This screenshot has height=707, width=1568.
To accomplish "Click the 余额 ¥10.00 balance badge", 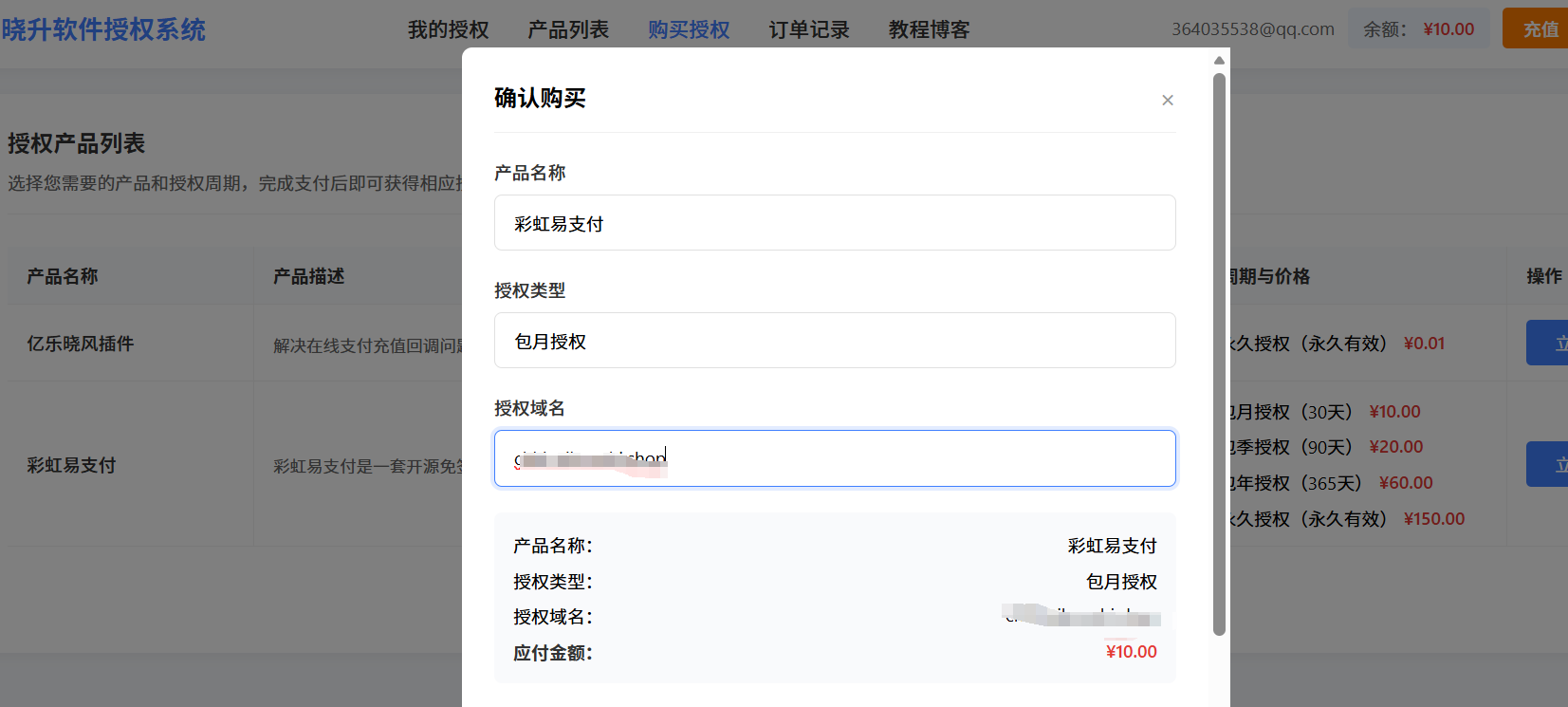I will (1418, 29).
